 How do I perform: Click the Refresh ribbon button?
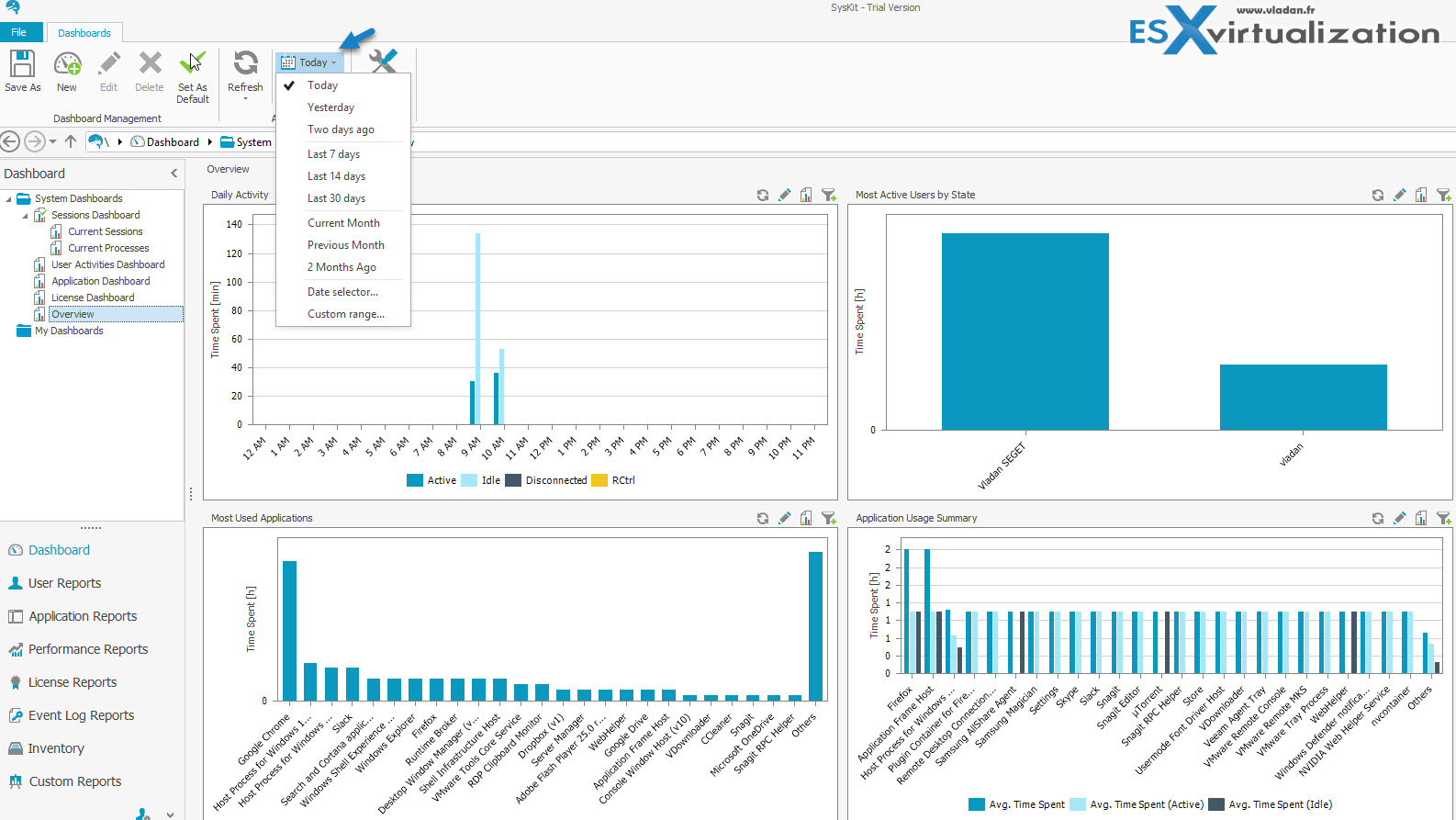(x=245, y=72)
